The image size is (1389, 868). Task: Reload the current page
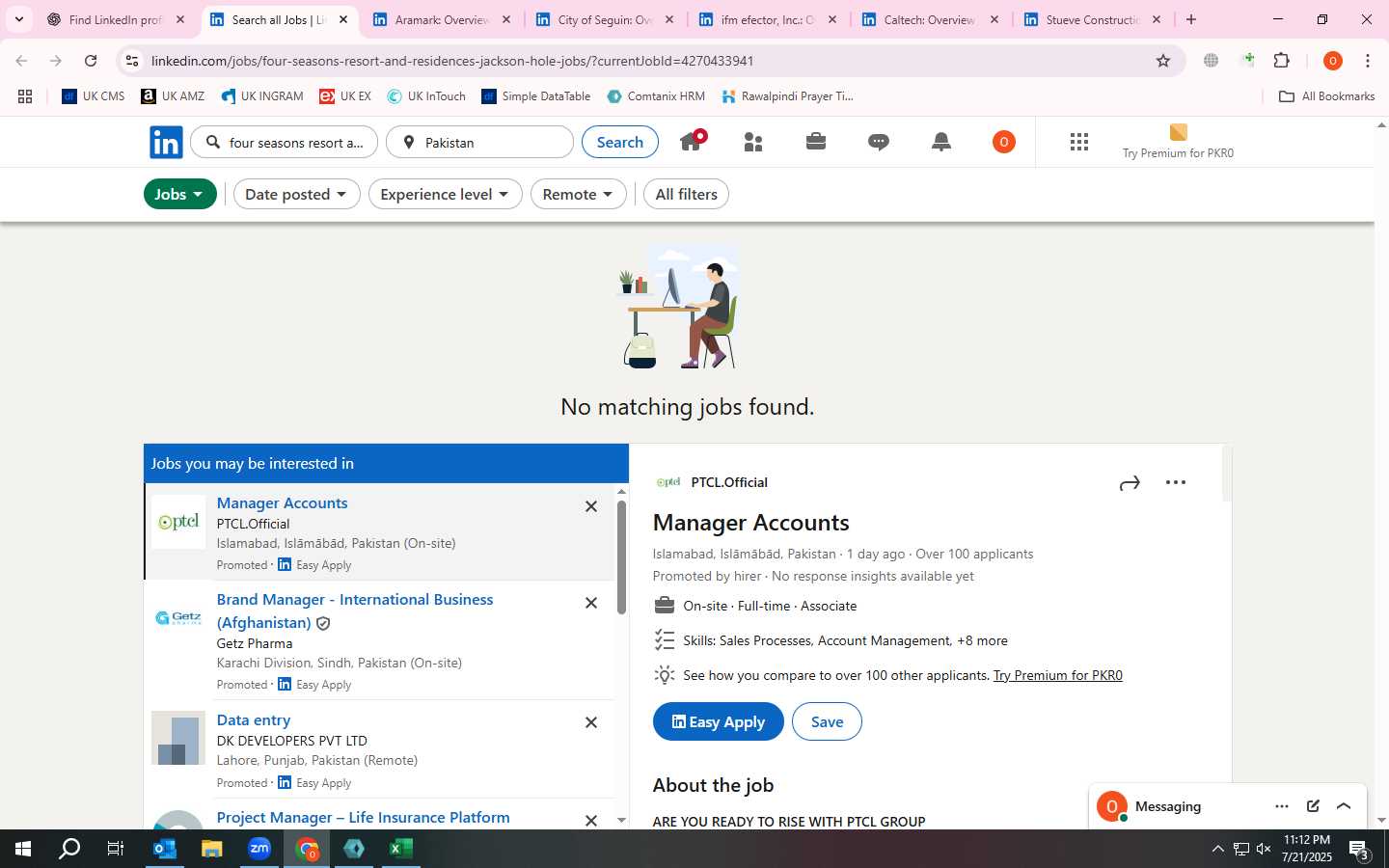coord(91,61)
